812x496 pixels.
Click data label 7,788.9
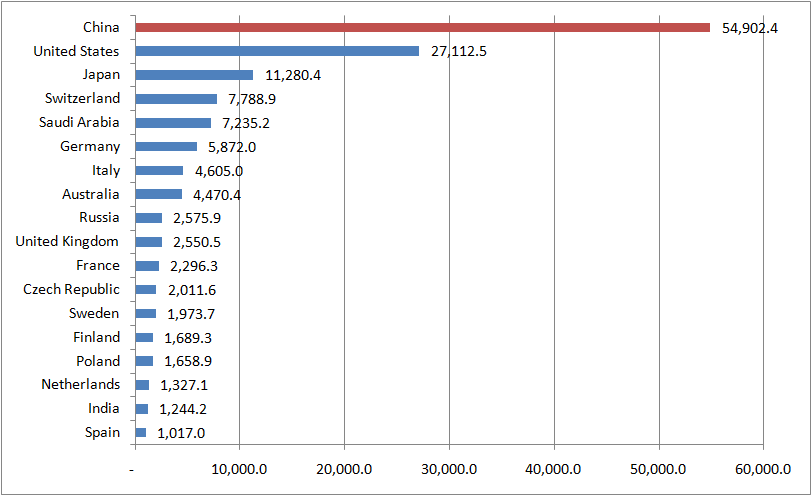pyautogui.click(x=252, y=99)
